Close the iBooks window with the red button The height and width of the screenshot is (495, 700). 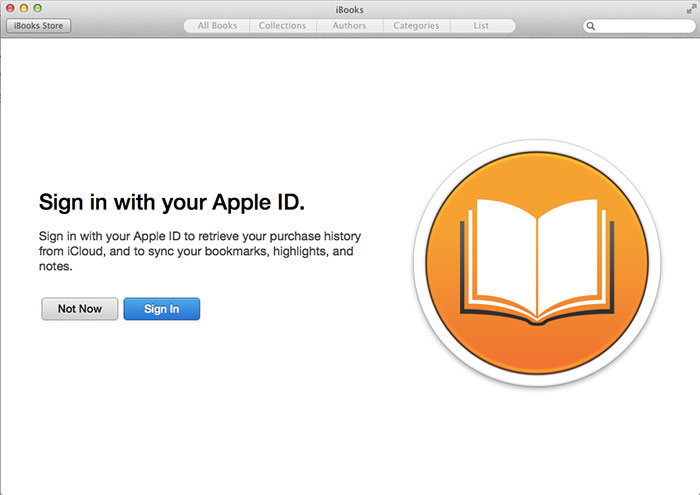[x=10, y=8]
